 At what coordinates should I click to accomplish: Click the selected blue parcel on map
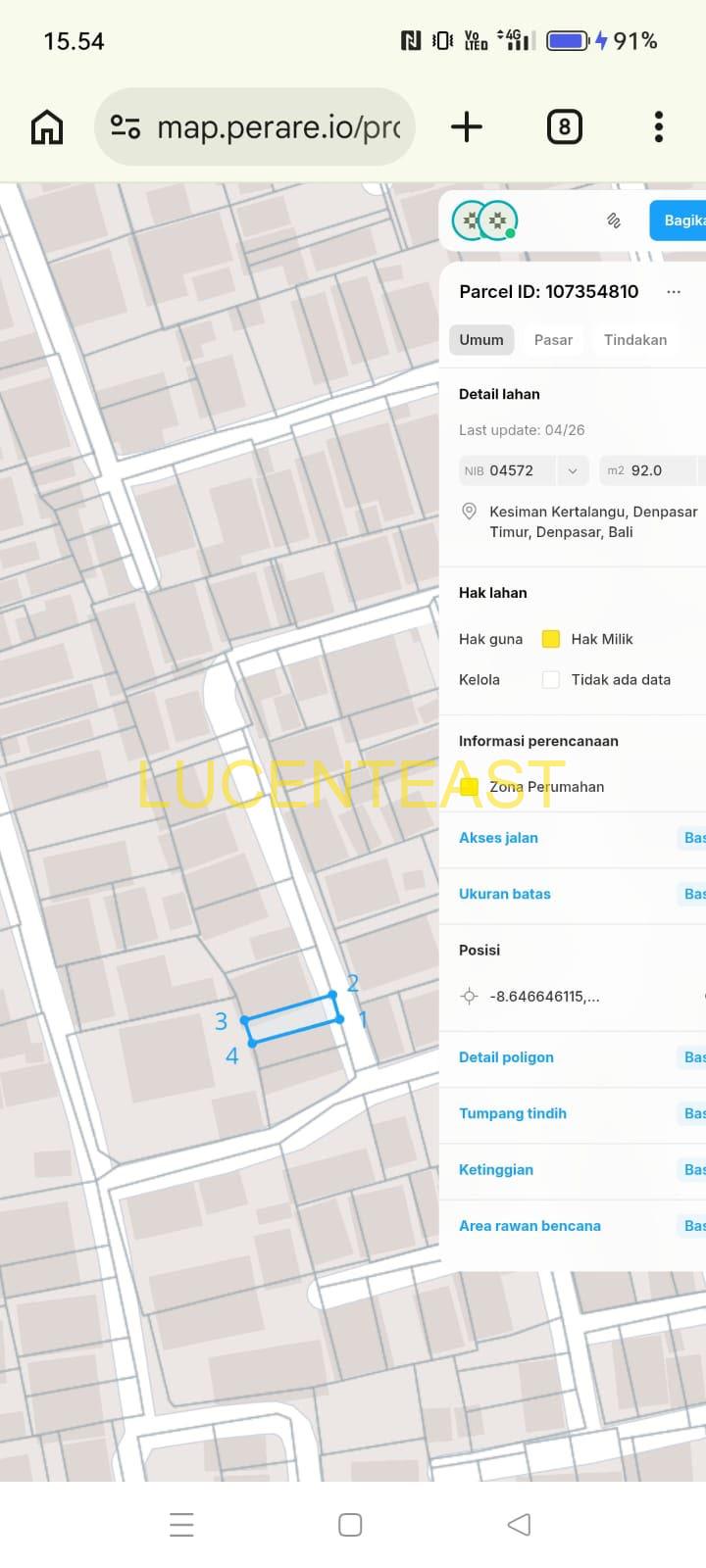tap(292, 1019)
